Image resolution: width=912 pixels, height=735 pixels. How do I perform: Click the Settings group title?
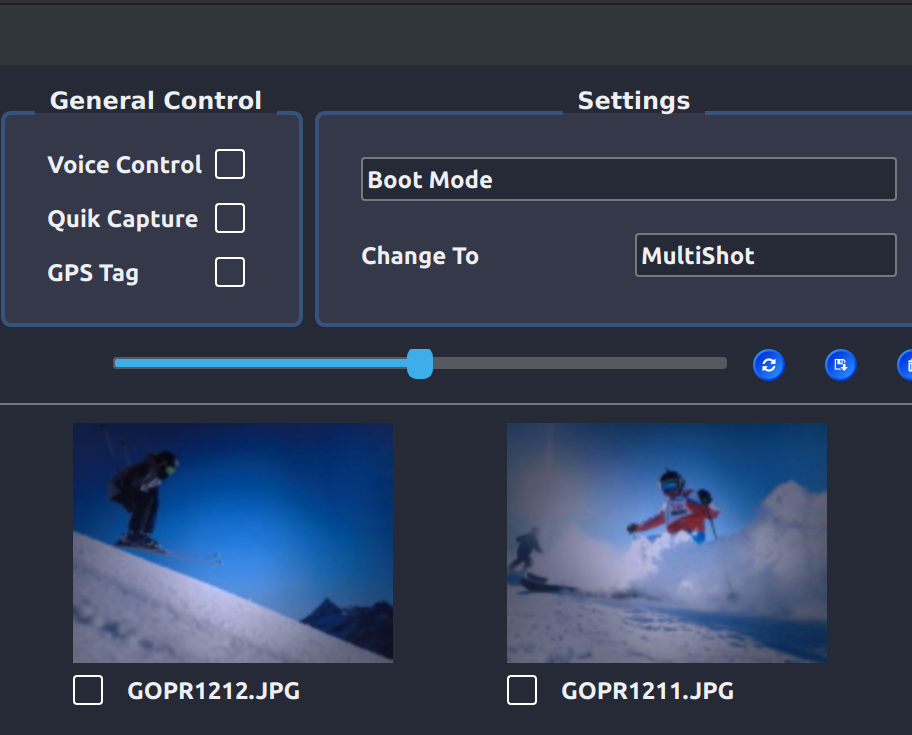point(634,101)
